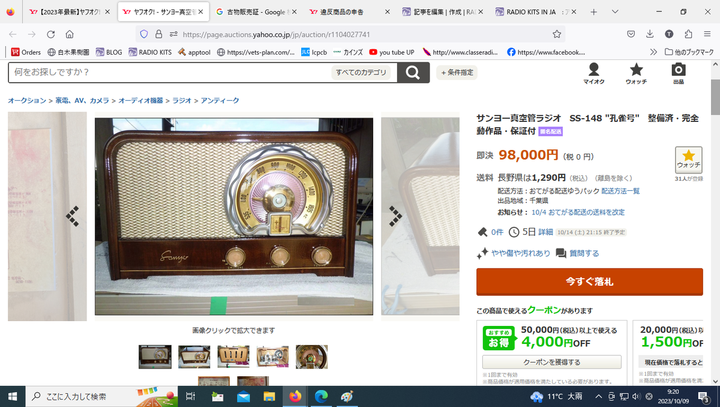Viewport: 720px width, 407px height.
Task: Open the マイオク account icon
Action: 594,73
